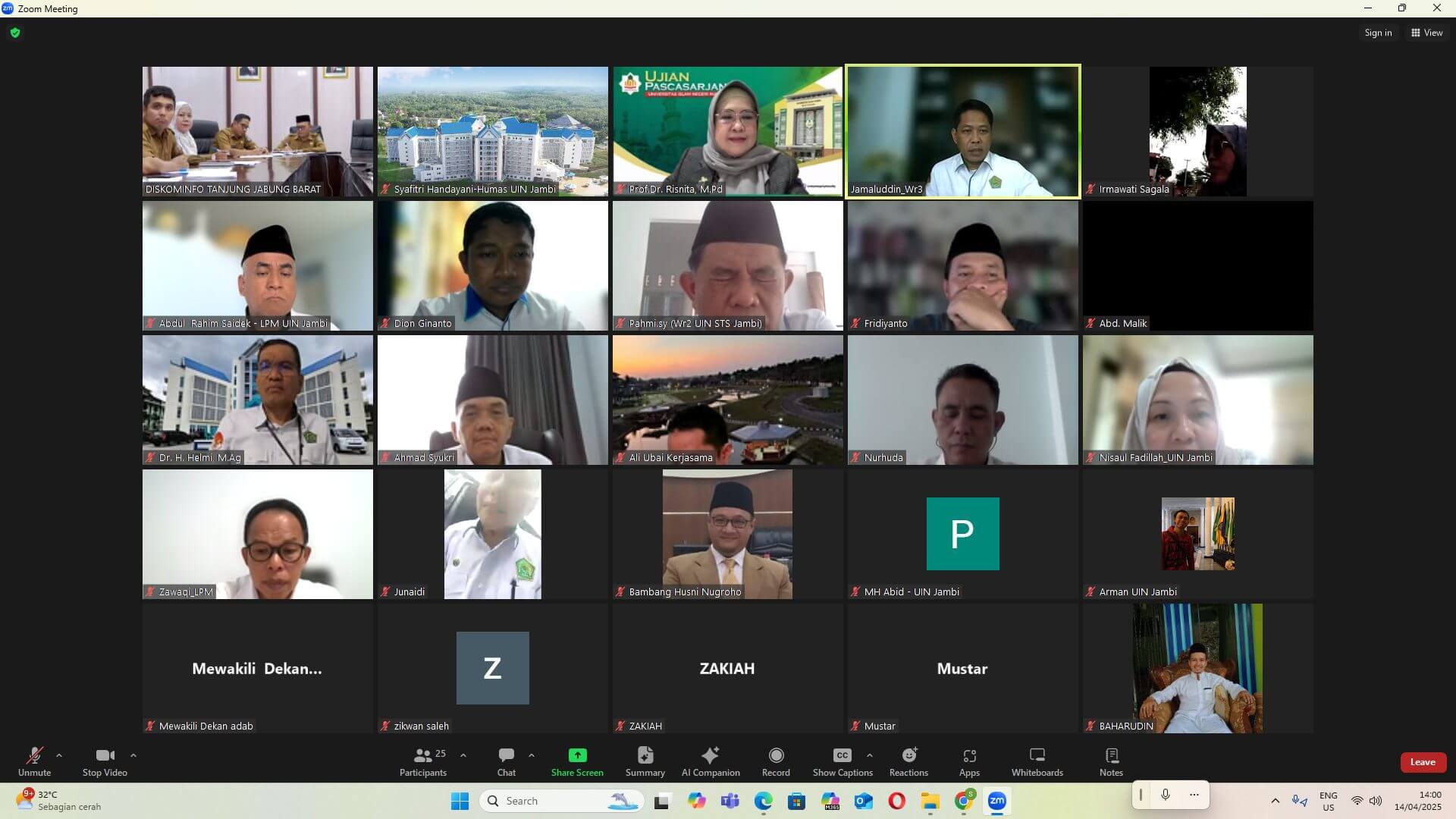Click the floating toolbar microphone icon
The height and width of the screenshot is (819, 1456).
tap(1166, 795)
